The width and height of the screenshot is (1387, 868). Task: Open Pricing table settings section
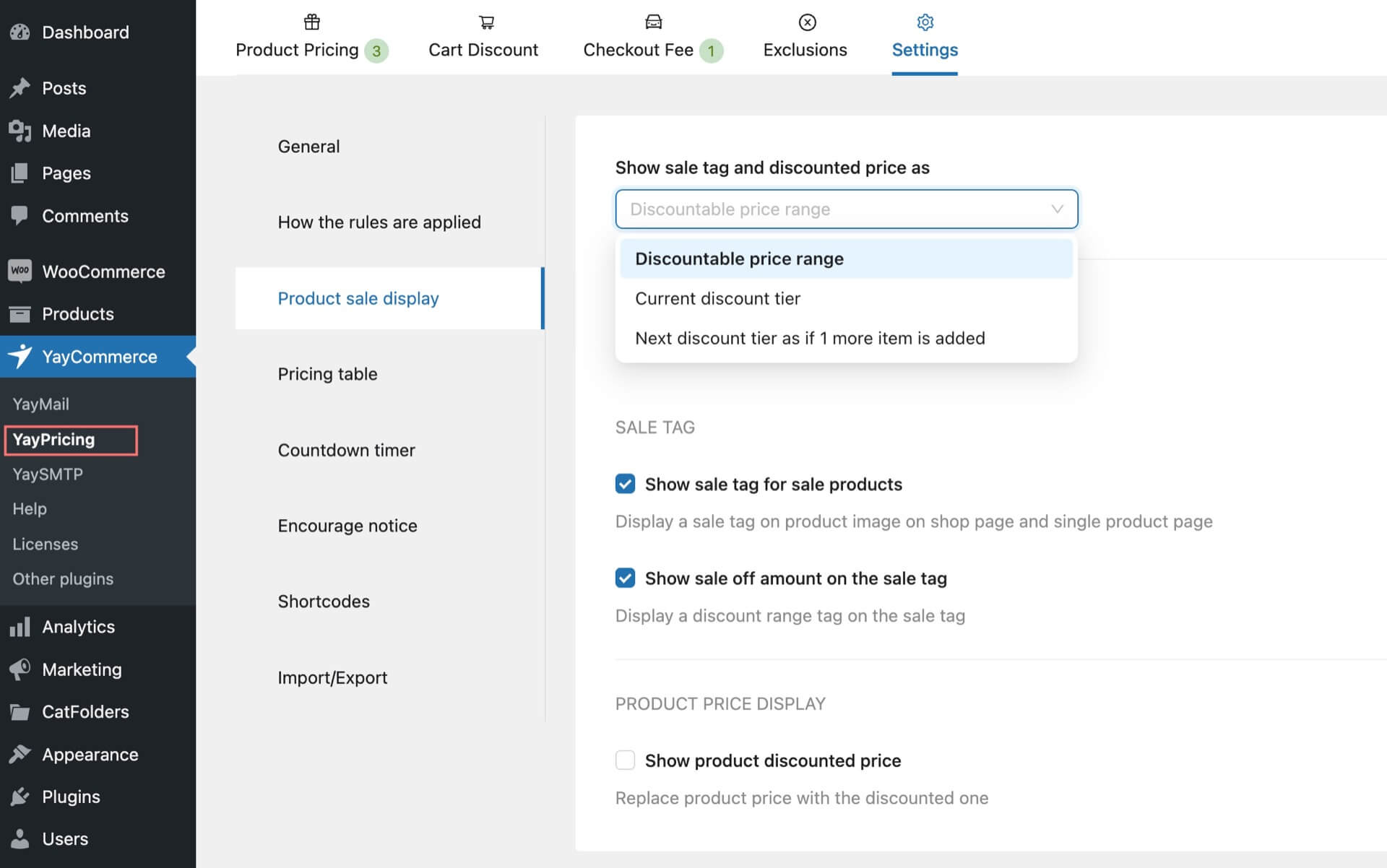pos(327,374)
